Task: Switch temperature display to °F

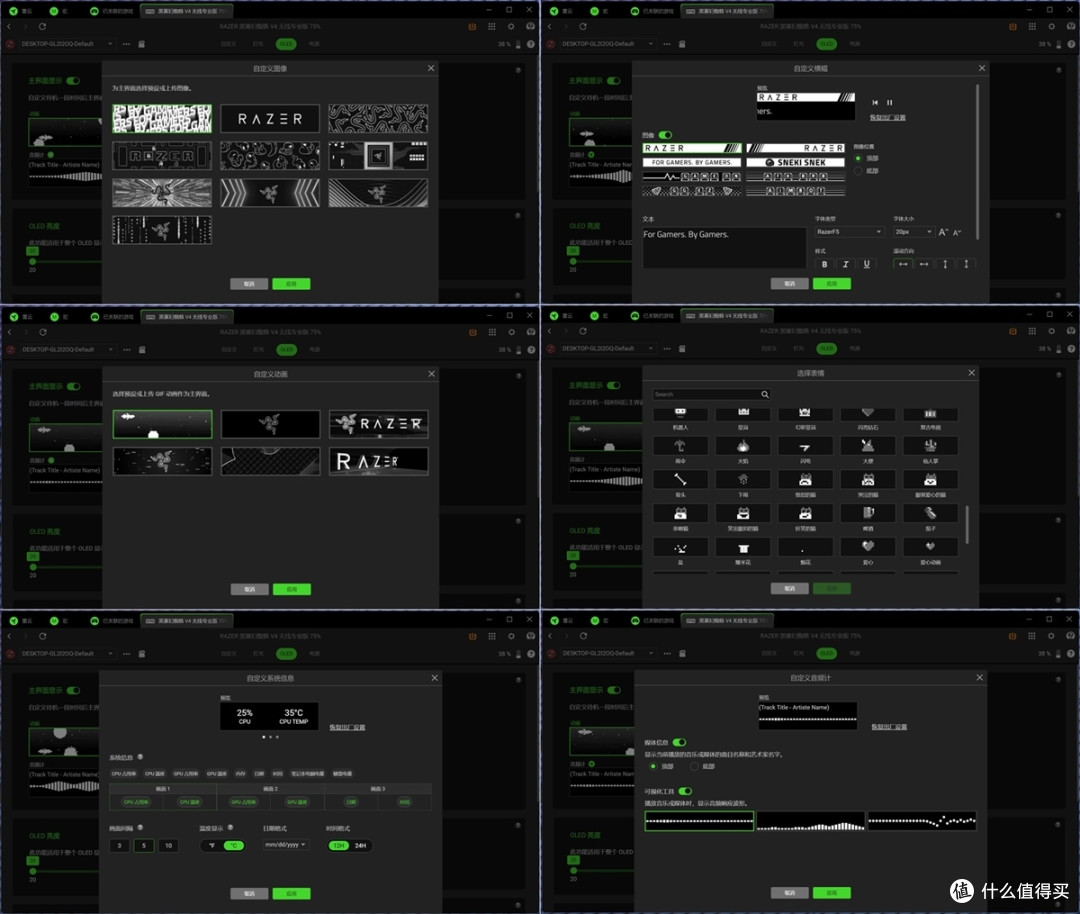Action: [211, 846]
